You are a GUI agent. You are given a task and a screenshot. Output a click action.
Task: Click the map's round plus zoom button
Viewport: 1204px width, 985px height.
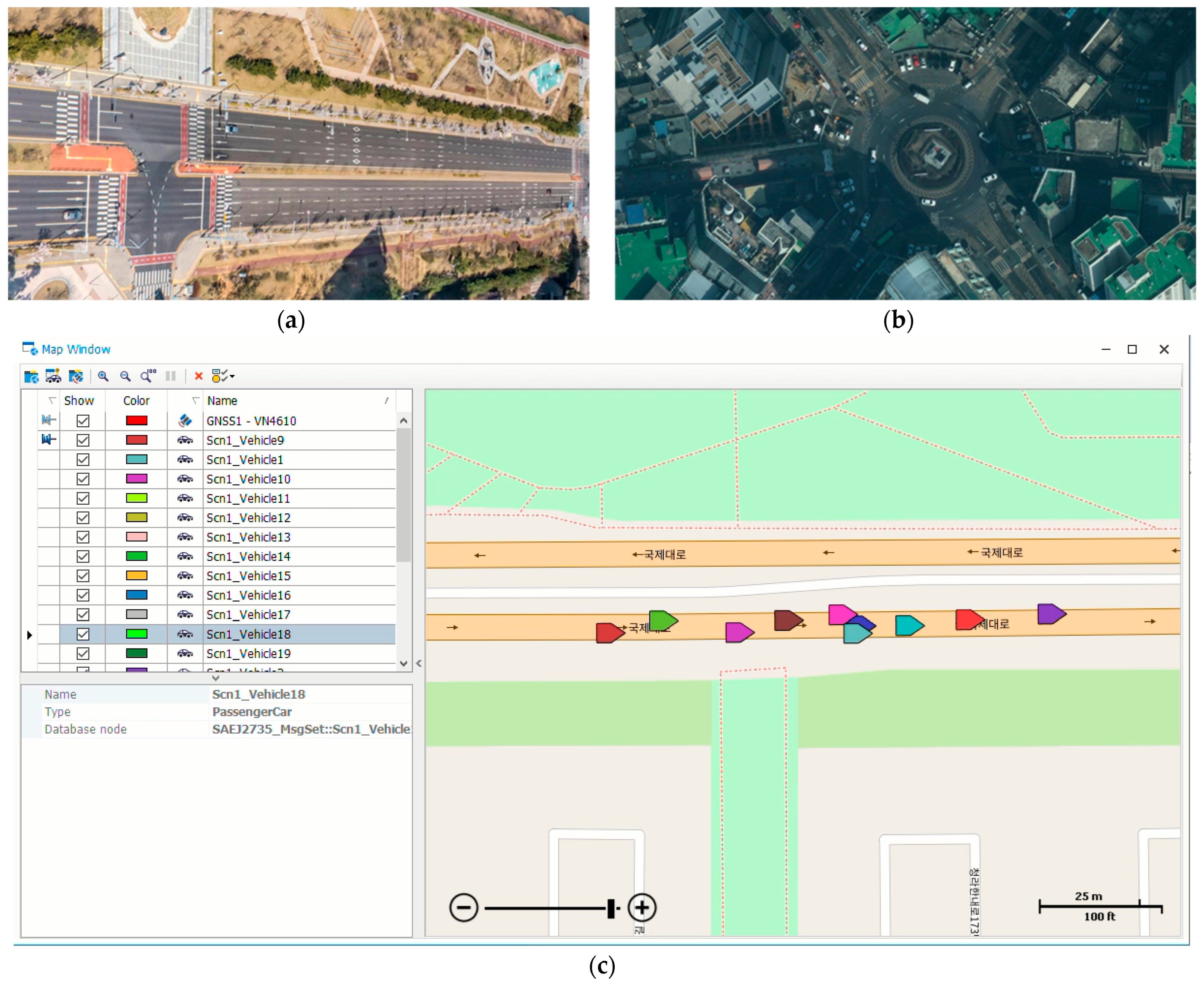[x=642, y=909]
